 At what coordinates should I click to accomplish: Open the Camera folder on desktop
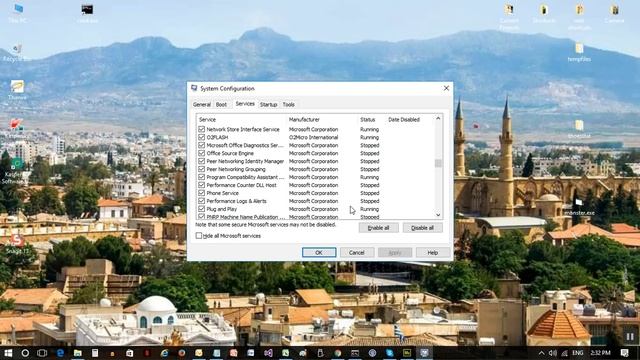point(614,13)
